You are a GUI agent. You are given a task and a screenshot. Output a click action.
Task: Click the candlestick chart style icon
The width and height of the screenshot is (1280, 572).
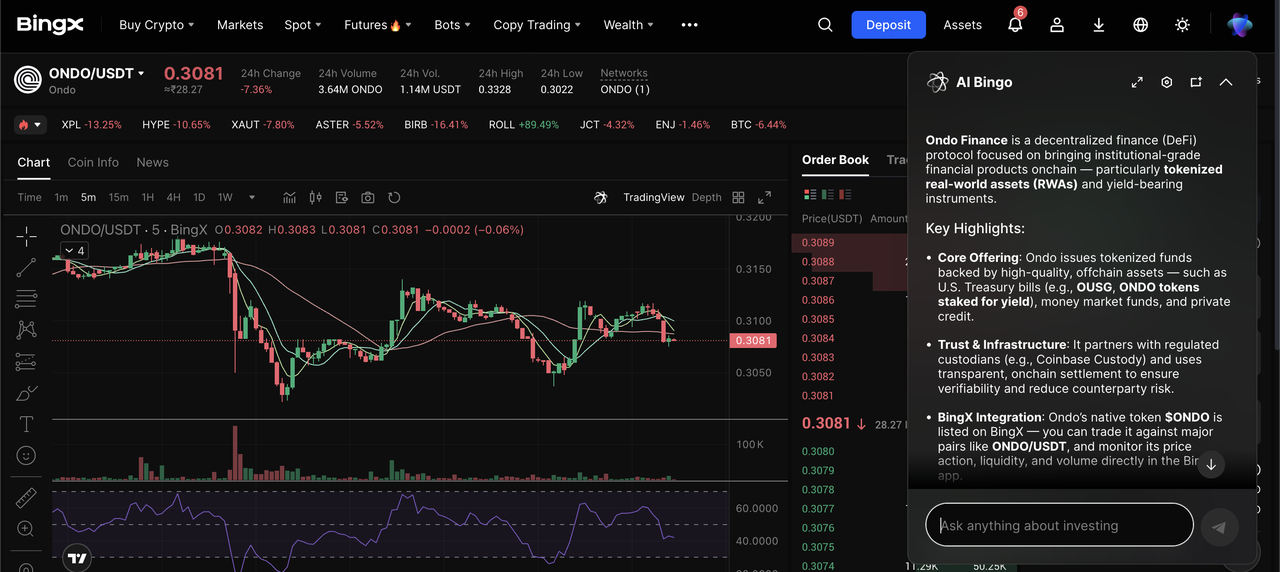[x=316, y=197]
